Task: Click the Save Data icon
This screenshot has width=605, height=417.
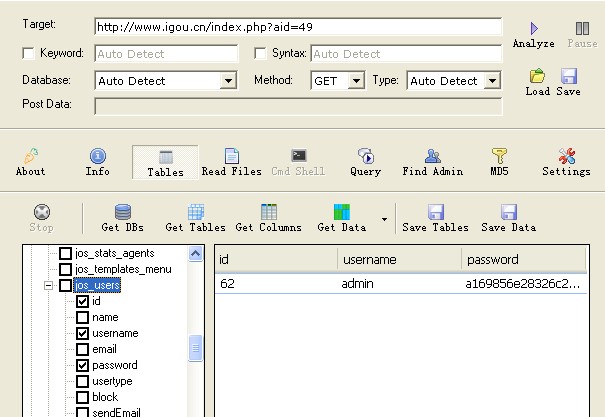Action: coord(509,212)
